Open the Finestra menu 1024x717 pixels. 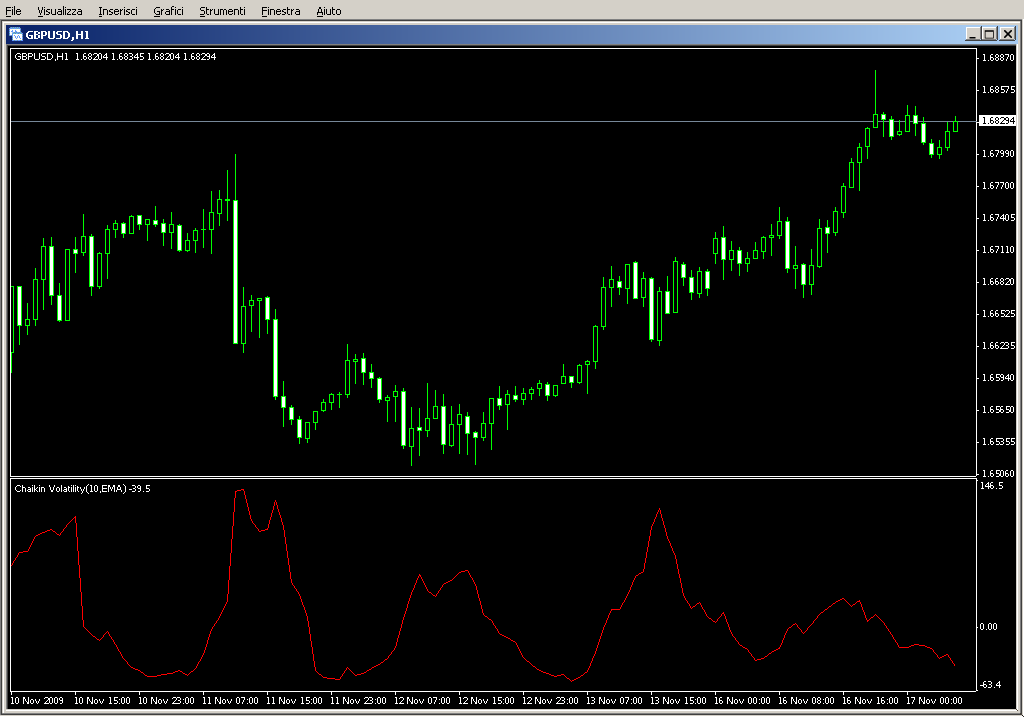click(x=280, y=11)
